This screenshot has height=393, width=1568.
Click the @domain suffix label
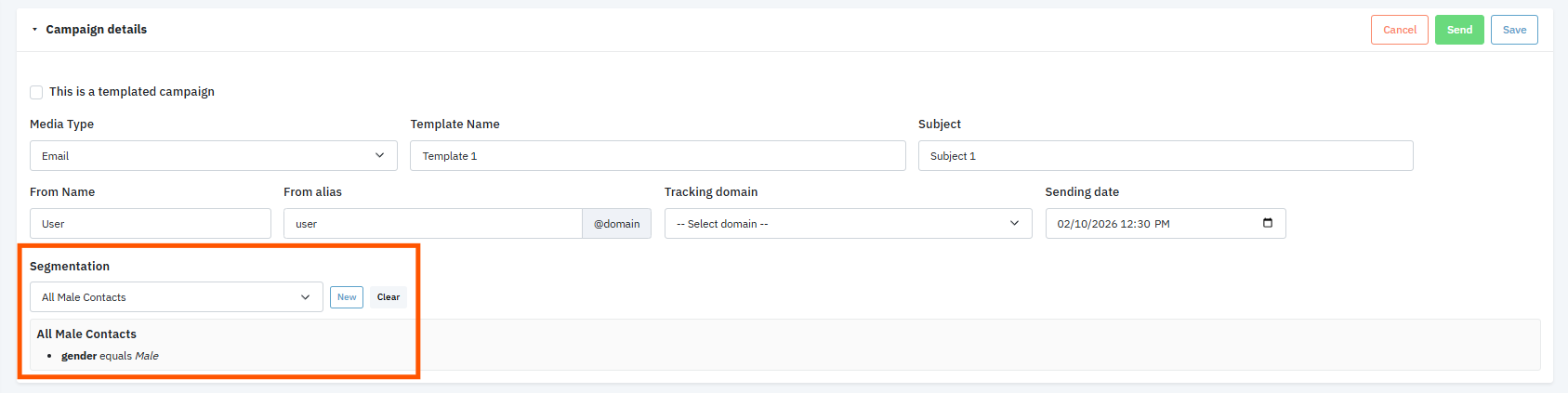tap(616, 224)
